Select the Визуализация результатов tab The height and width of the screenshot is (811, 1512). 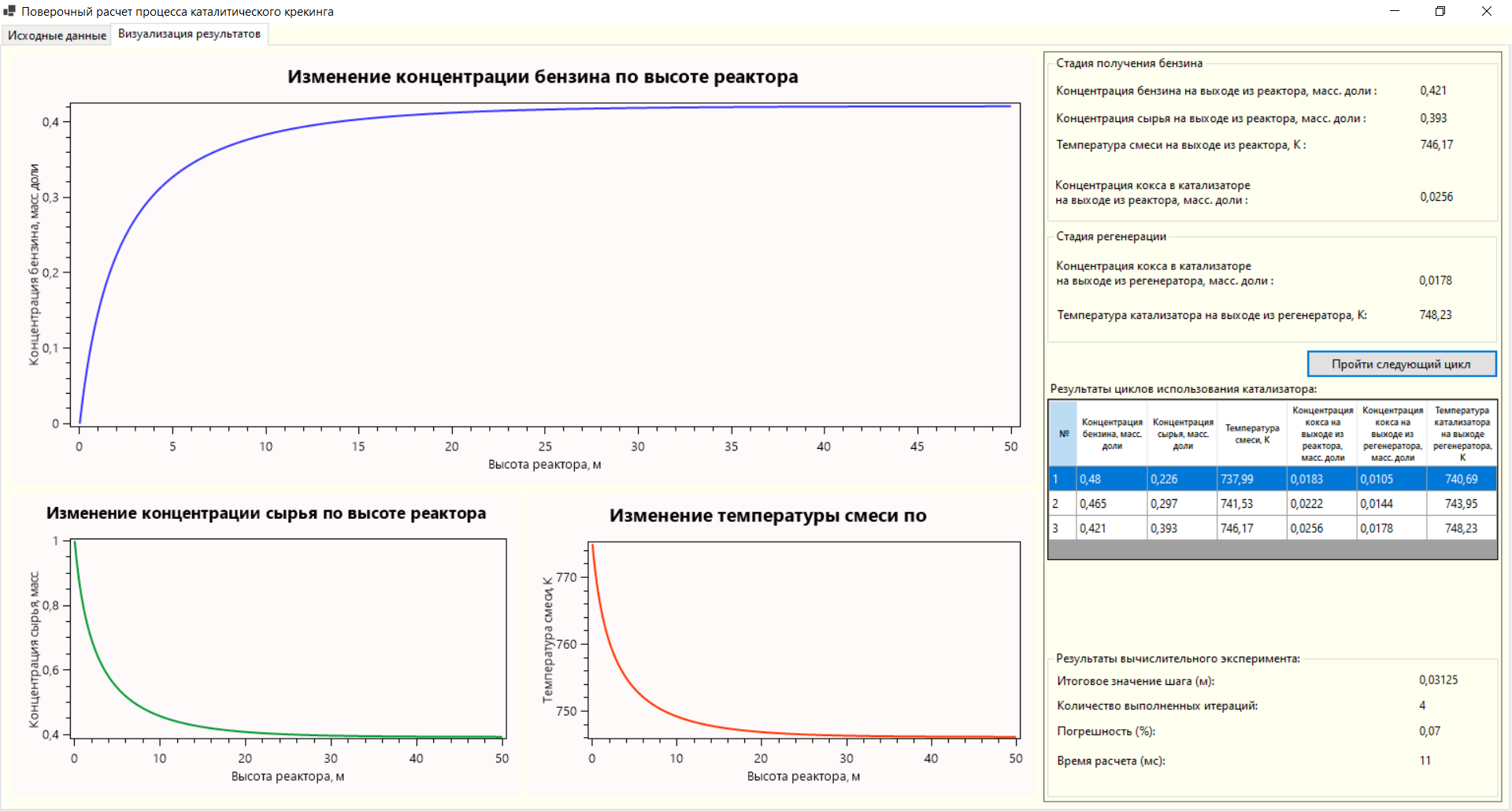click(188, 35)
